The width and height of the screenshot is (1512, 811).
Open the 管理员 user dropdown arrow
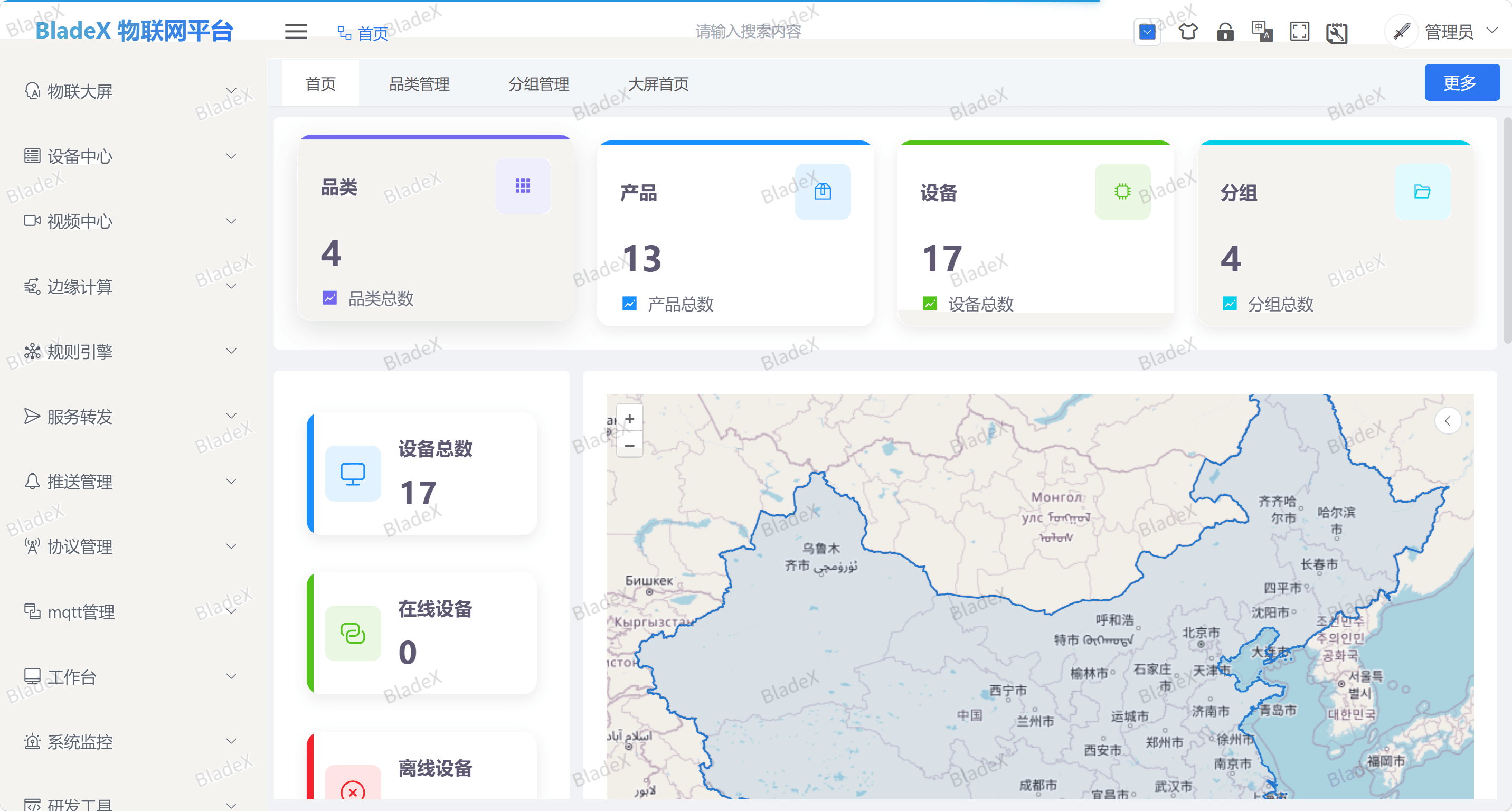[x=1492, y=30]
